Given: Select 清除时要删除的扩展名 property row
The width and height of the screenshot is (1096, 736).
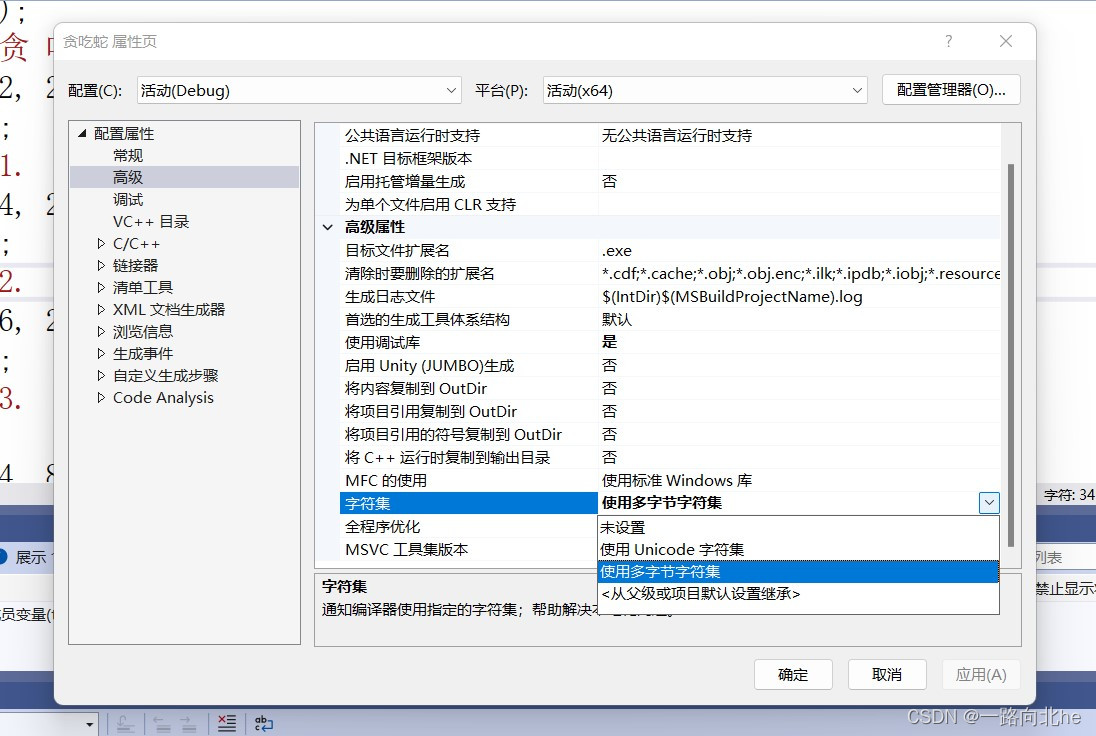Looking at the screenshot, I should (670, 273).
